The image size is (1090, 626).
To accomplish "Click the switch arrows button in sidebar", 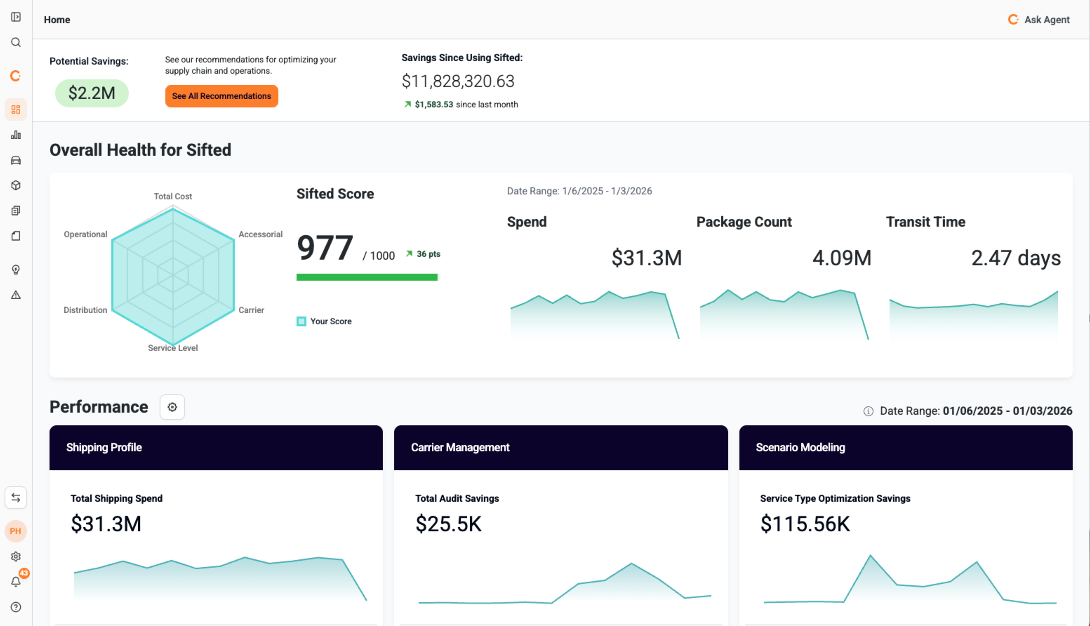I will [16, 498].
